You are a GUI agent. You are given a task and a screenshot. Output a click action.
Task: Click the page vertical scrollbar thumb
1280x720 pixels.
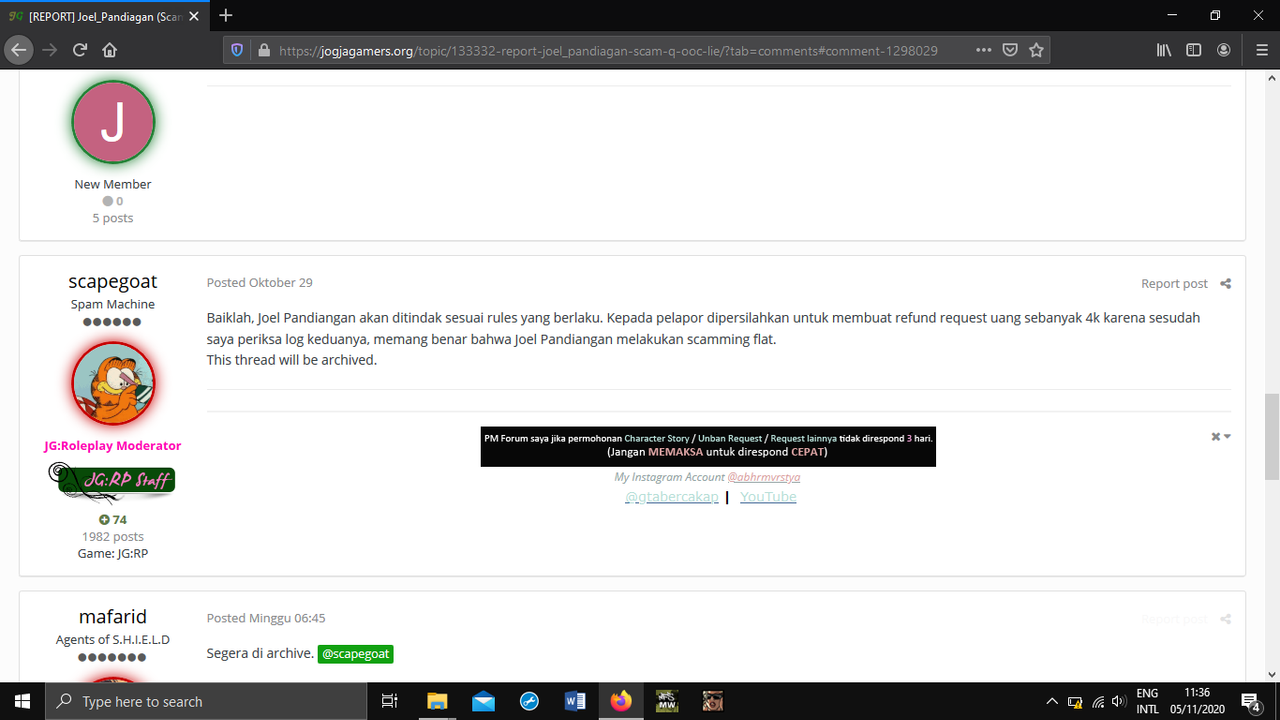click(1271, 437)
